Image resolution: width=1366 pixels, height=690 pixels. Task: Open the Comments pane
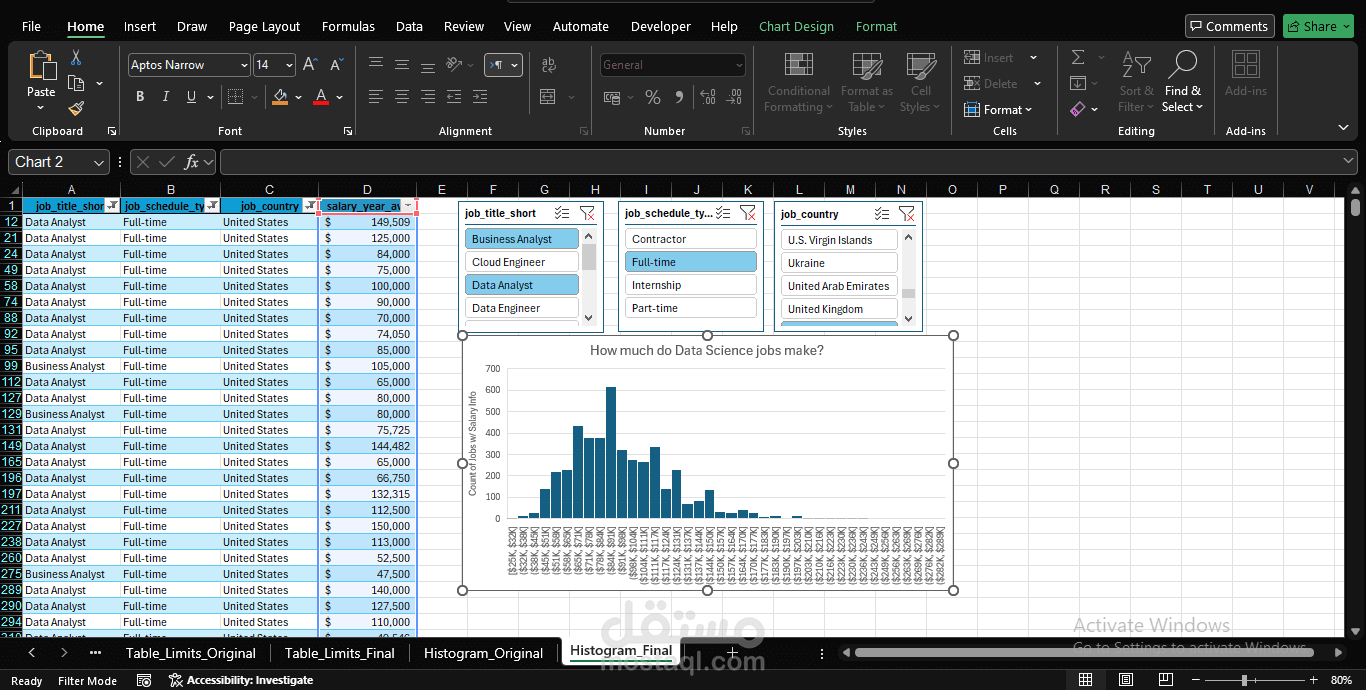tap(1229, 25)
